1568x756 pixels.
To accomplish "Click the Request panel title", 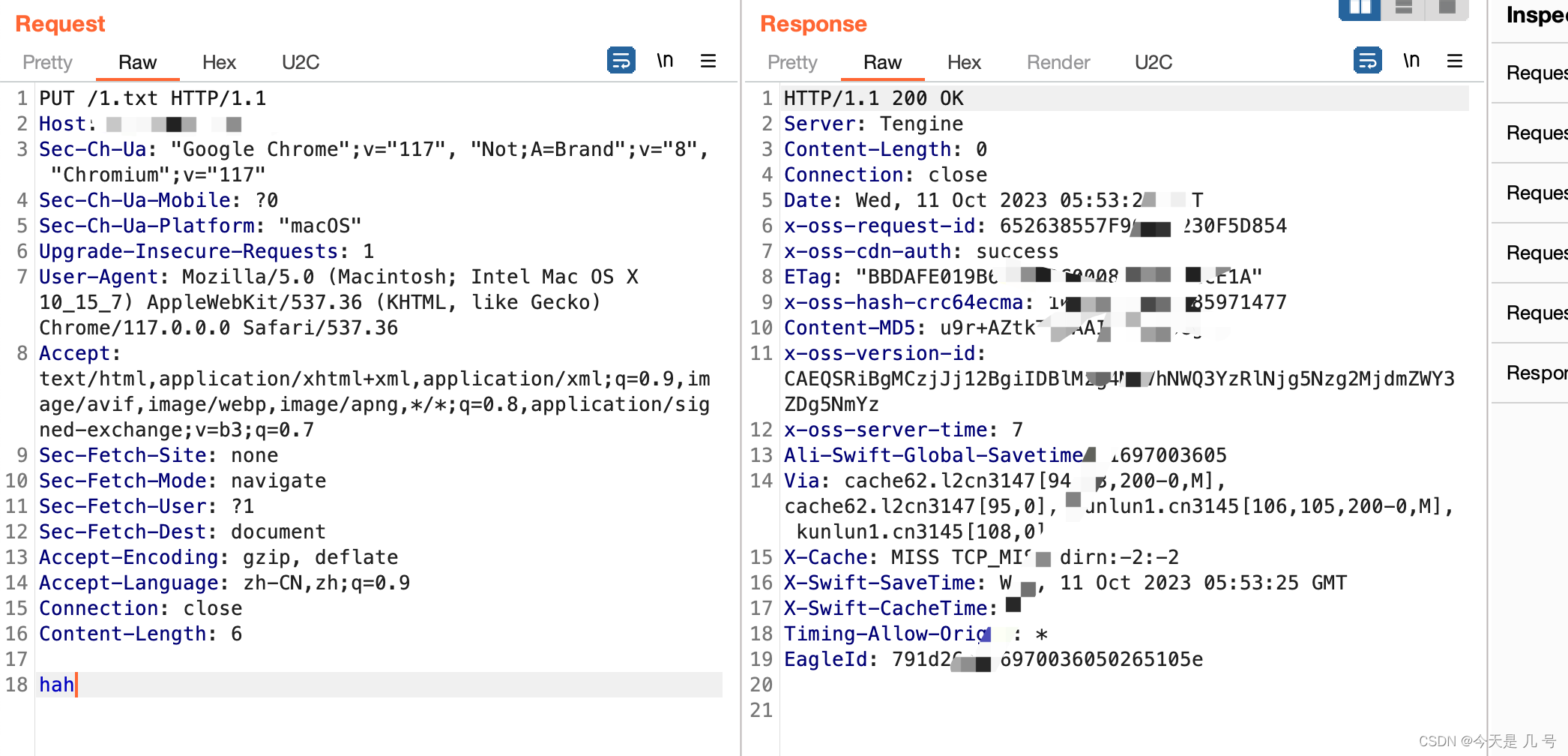I will click(x=60, y=23).
